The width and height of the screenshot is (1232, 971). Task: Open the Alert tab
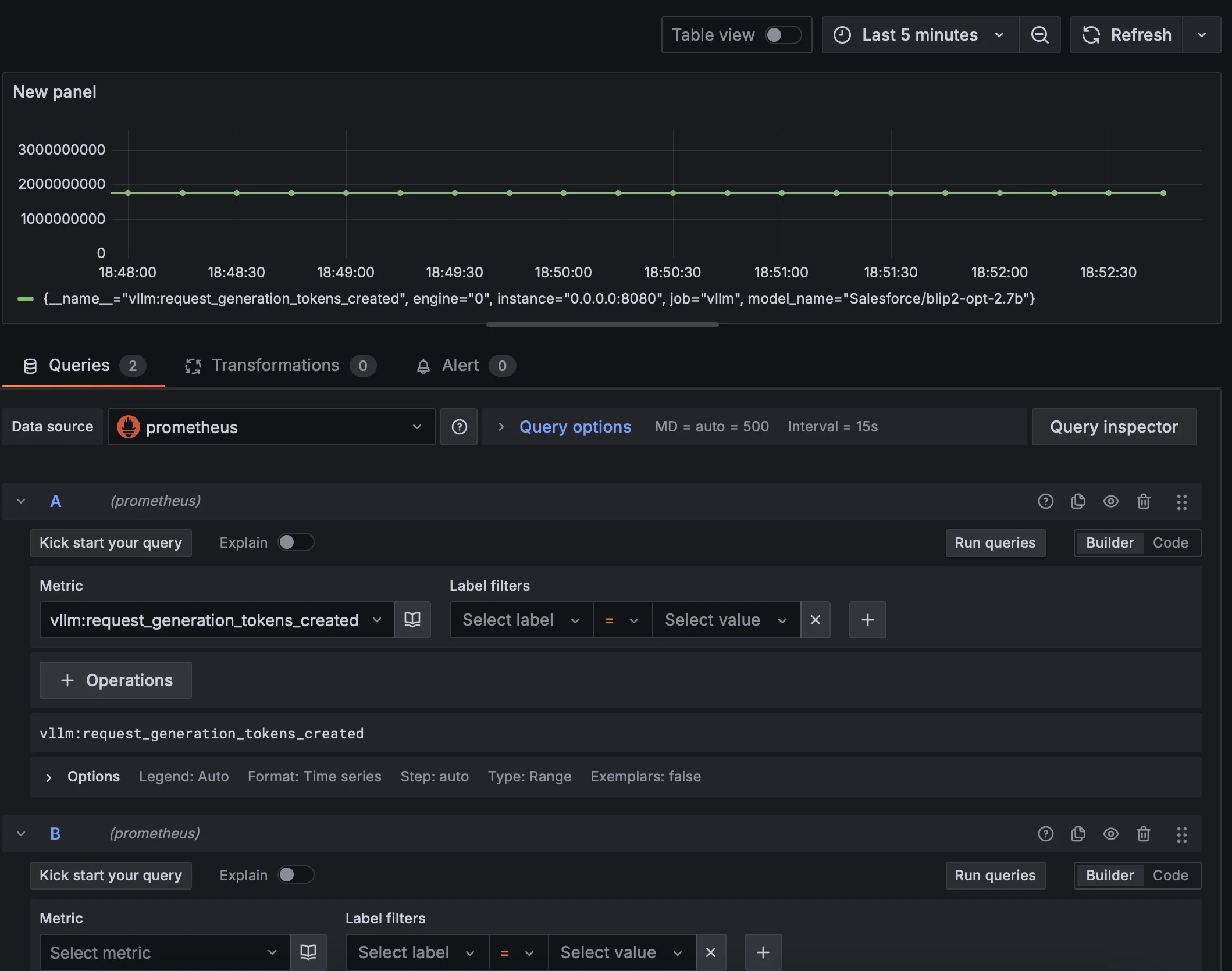tap(460, 366)
